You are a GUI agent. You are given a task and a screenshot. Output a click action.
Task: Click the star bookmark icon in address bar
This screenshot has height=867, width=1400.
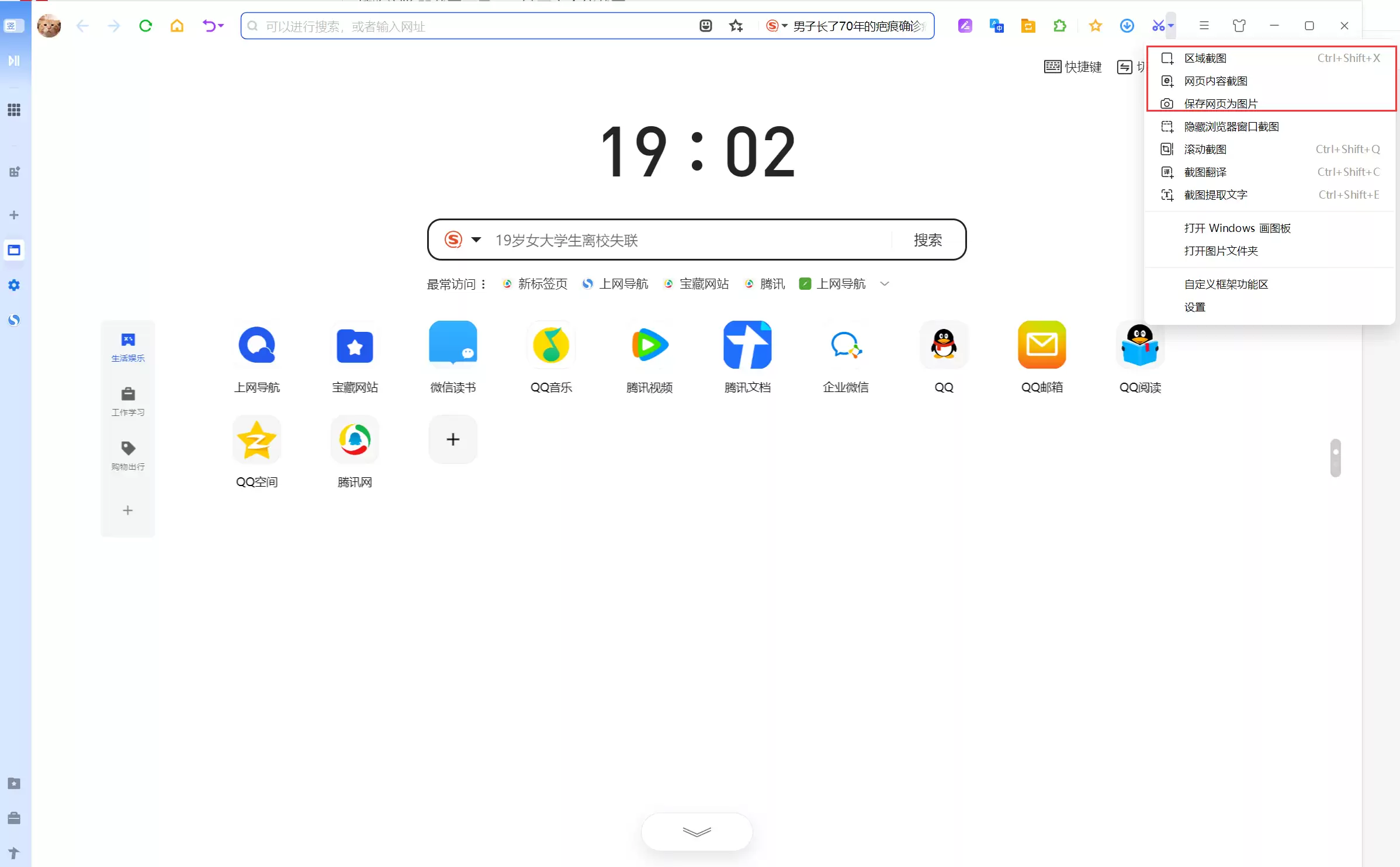[x=736, y=26]
